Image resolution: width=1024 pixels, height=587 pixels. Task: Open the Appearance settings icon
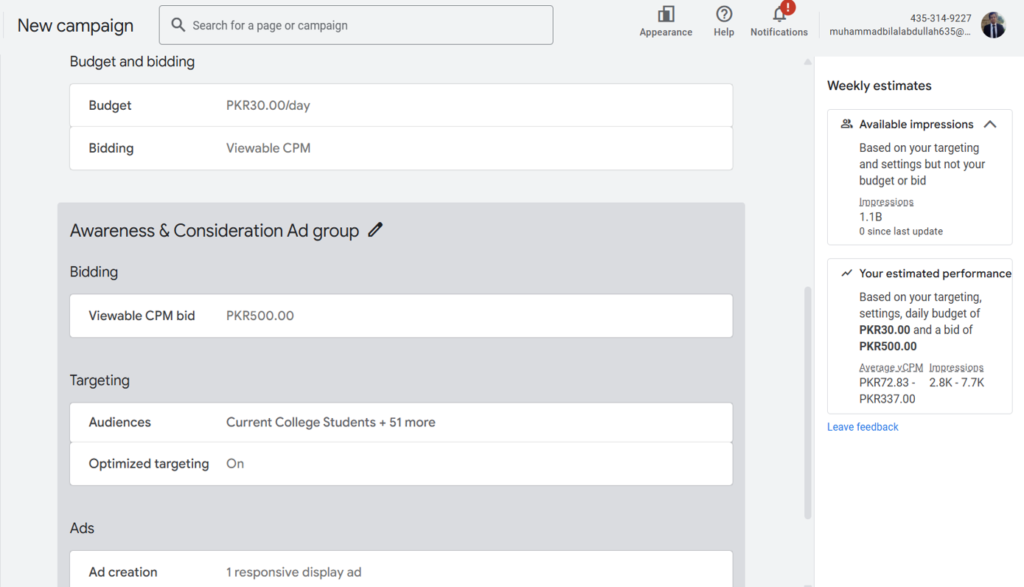665,14
